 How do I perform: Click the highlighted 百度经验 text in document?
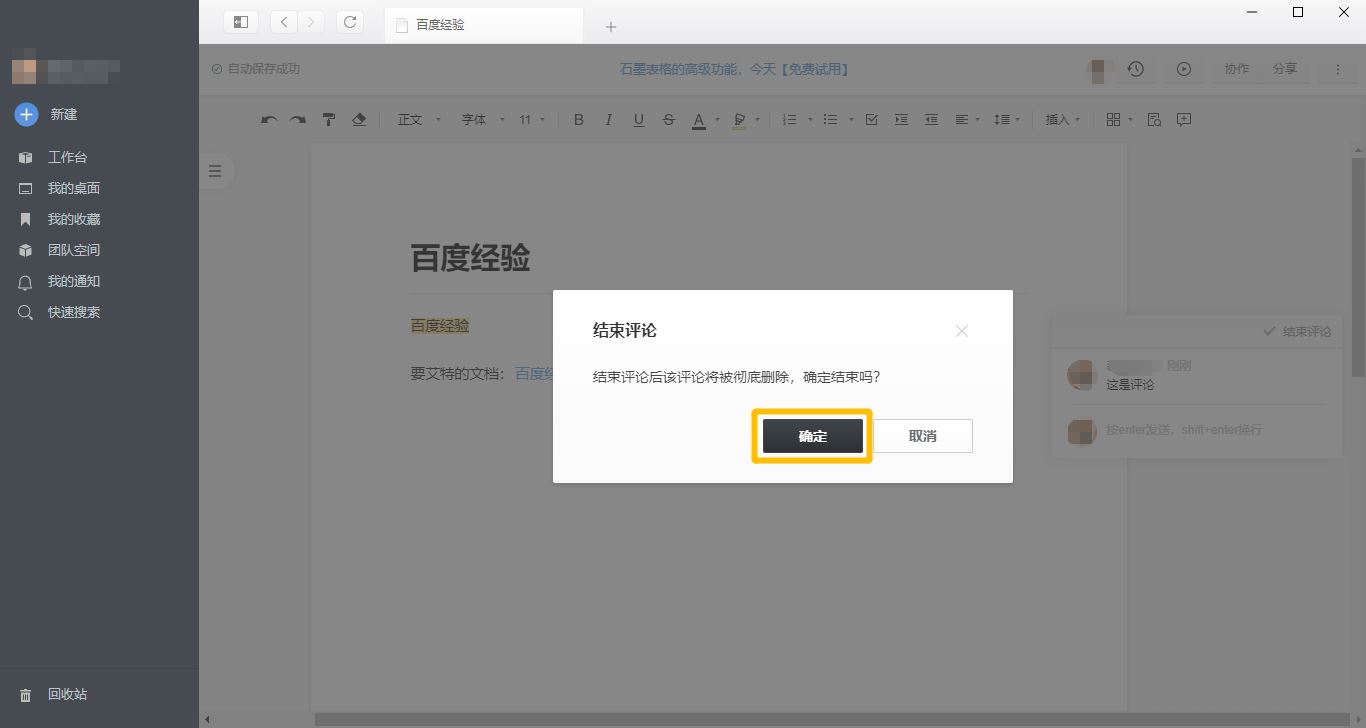[440, 326]
